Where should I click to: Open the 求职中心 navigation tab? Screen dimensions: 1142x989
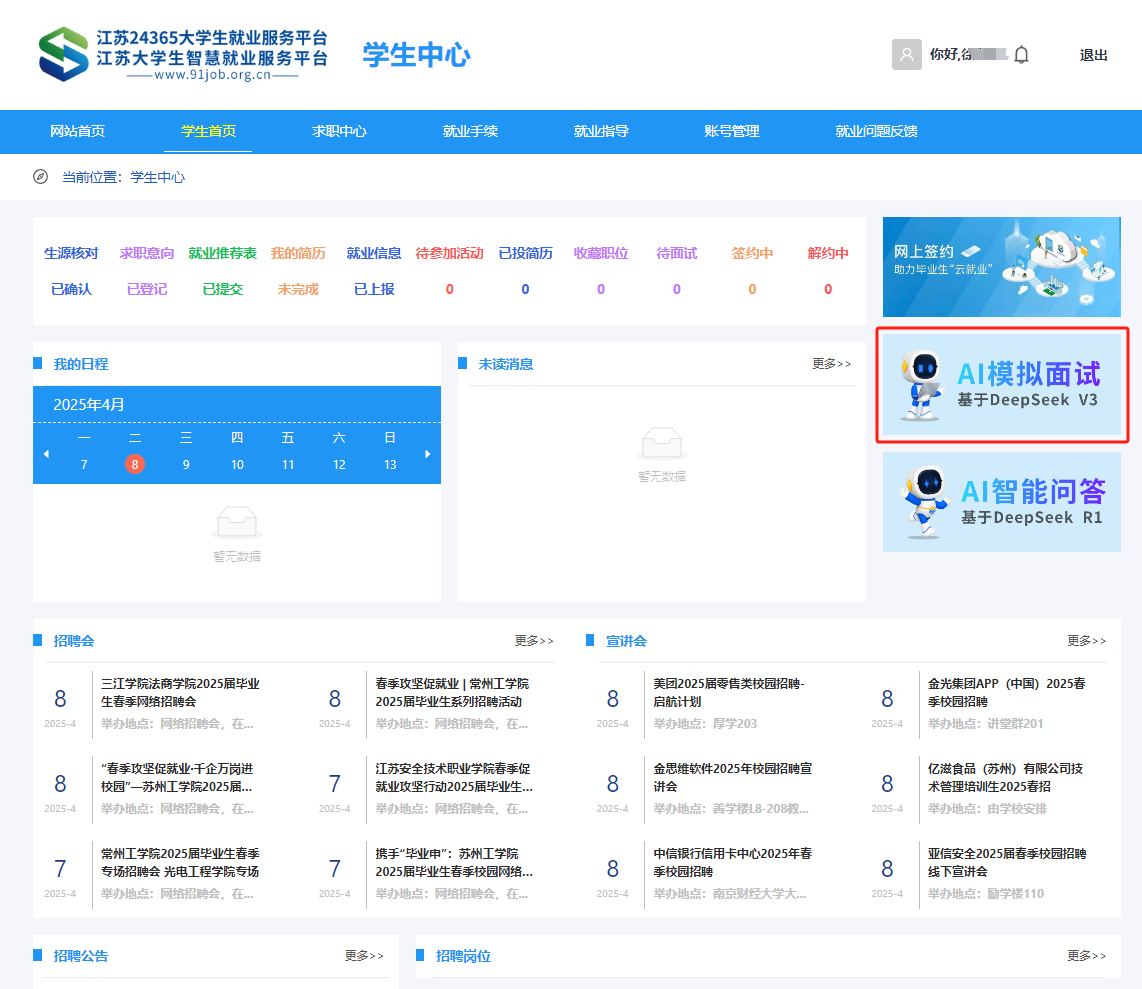[339, 131]
